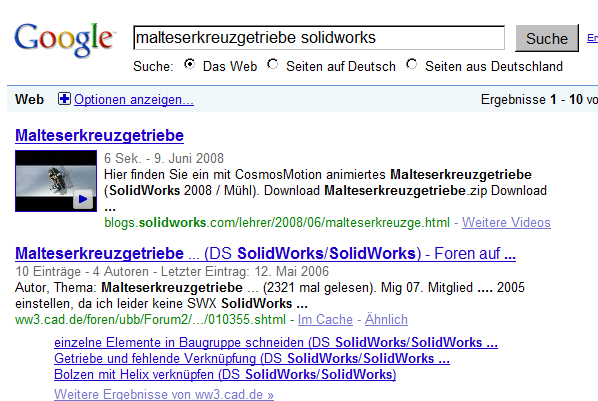Expand Optionen anzeigen search options

134,100
